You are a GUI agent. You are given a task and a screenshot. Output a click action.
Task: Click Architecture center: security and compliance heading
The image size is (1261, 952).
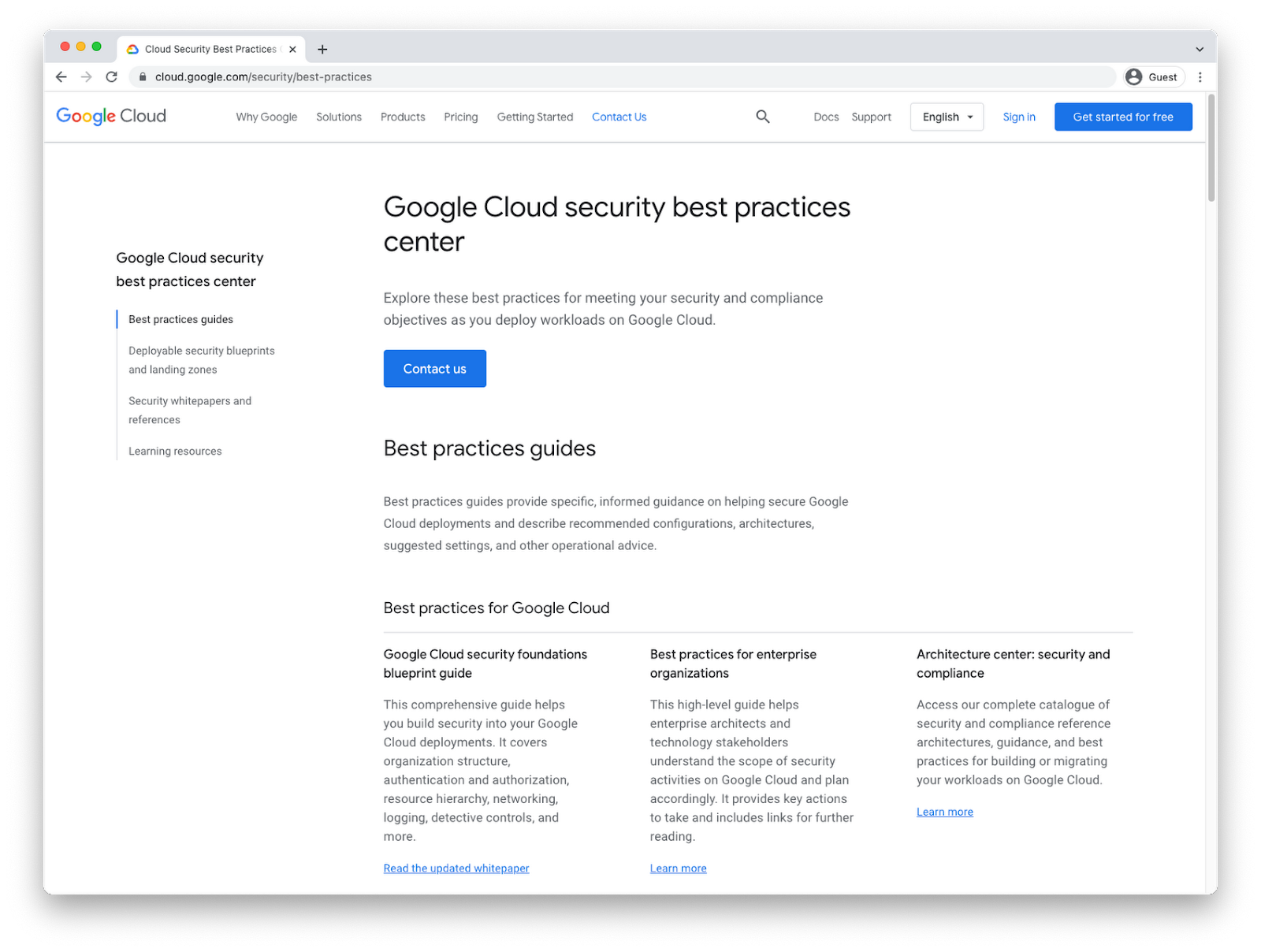click(1013, 664)
